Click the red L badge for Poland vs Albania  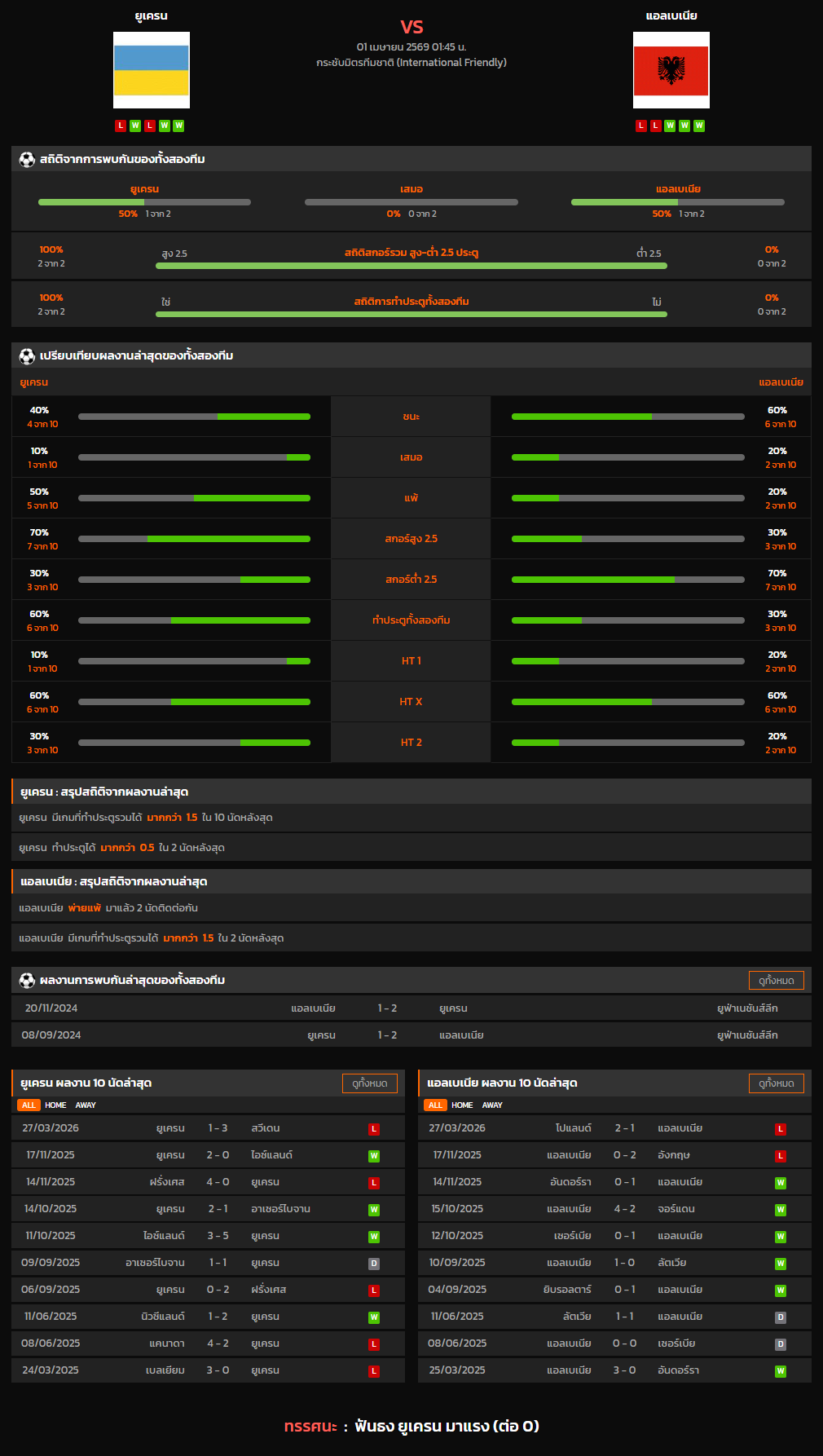pyautogui.click(x=780, y=1129)
